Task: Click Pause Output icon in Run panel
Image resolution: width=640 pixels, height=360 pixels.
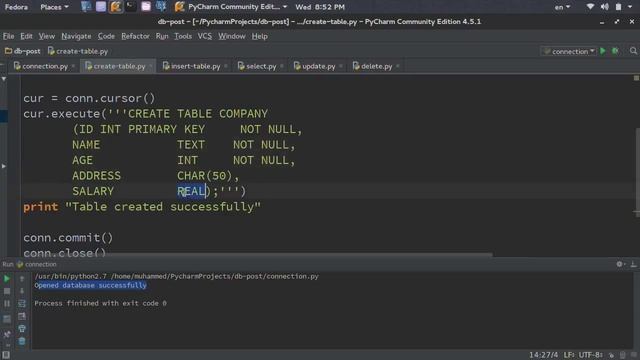Action: click(7, 304)
